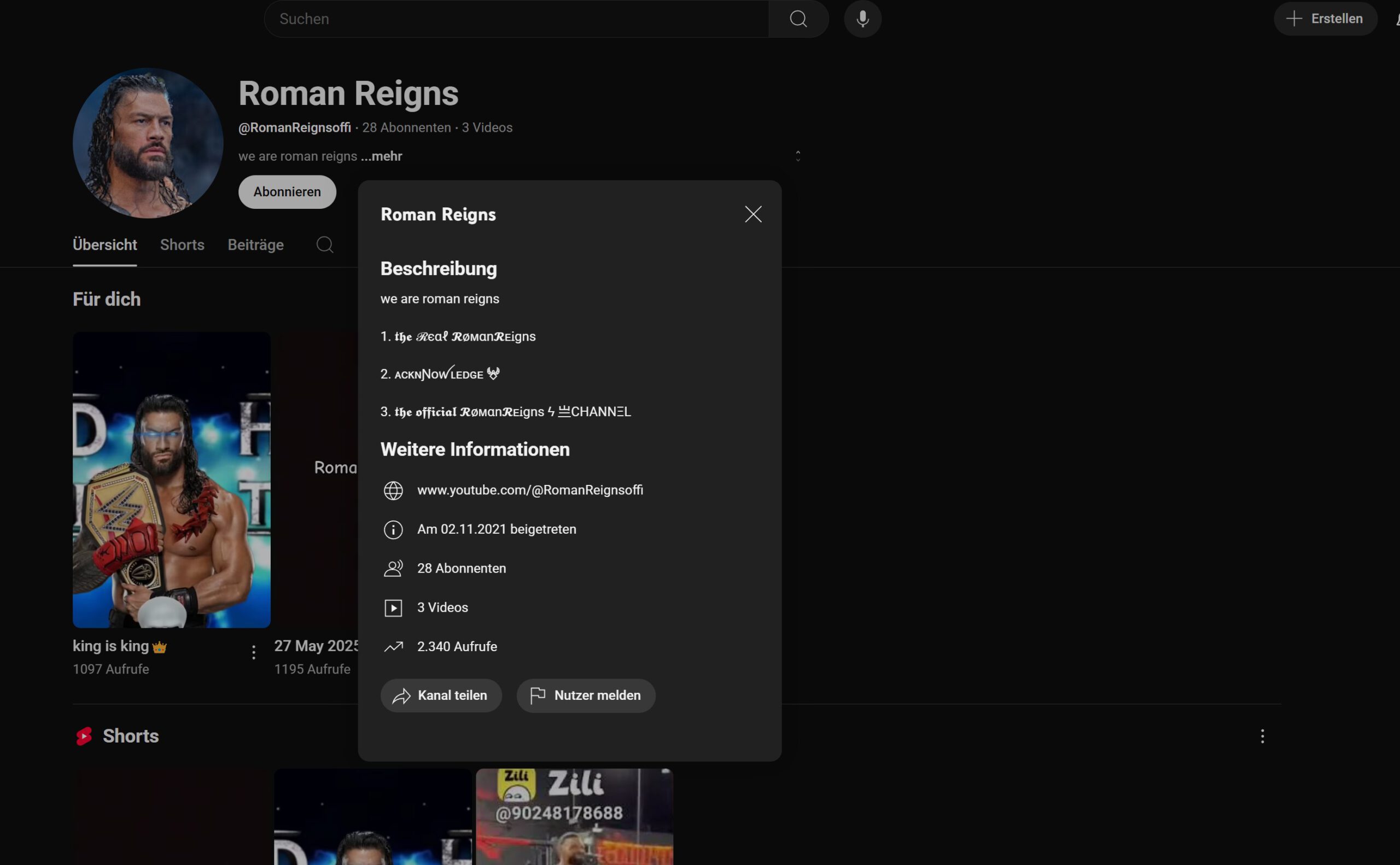Image resolution: width=1400 pixels, height=865 pixels.
Task: Click the globe icon beside channel URL
Action: (393, 491)
